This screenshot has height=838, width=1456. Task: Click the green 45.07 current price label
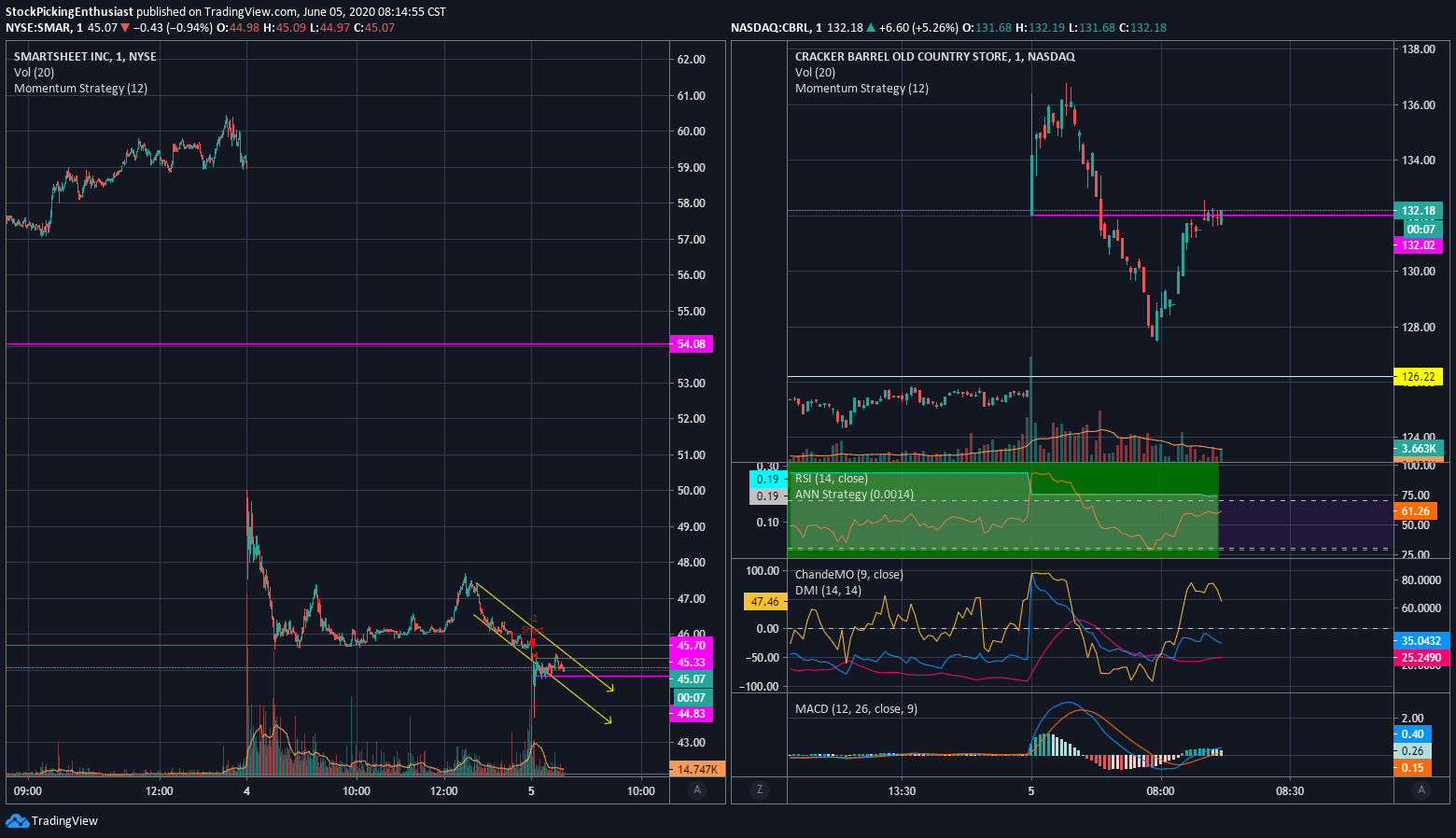(692, 679)
